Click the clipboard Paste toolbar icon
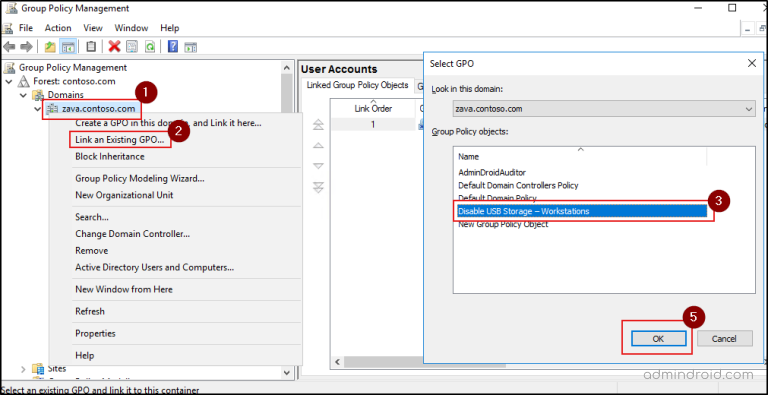The height and width of the screenshot is (395, 768). coord(91,47)
